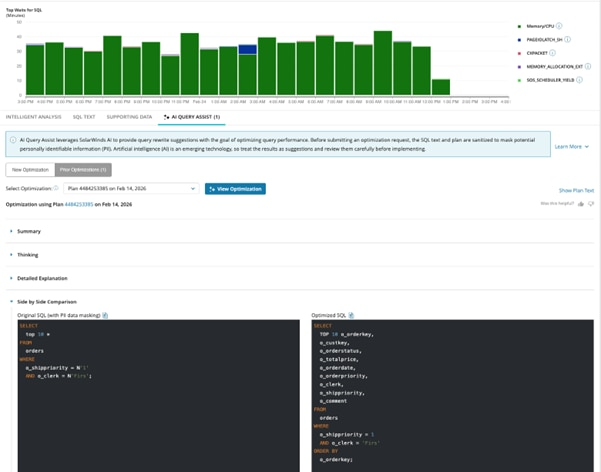The width and height of the screenshot is (601, 472).
Task: Toggle to New Optimization view
Action: point(29,170)
